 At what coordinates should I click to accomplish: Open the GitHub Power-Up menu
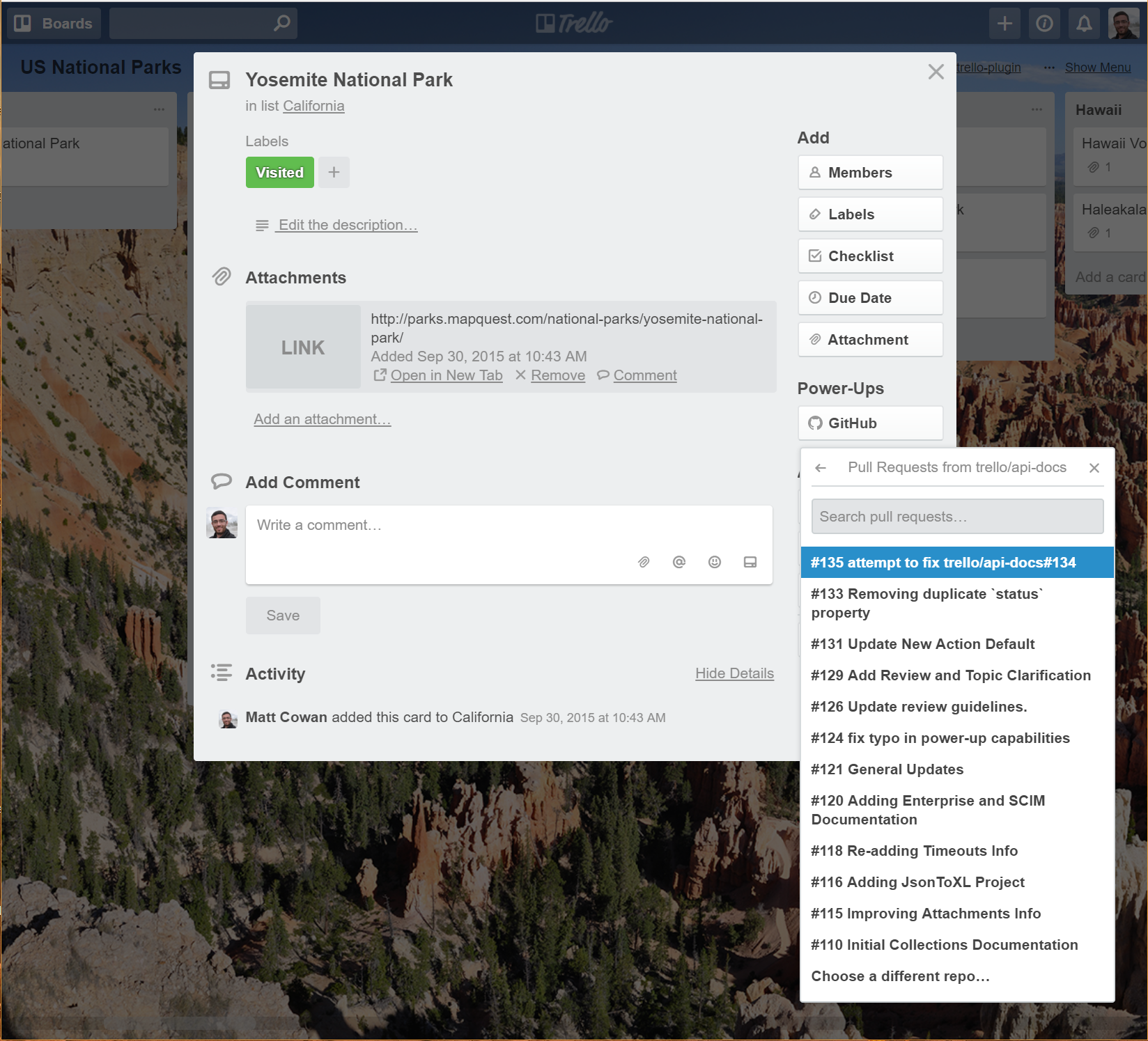(x=870, y=423)
